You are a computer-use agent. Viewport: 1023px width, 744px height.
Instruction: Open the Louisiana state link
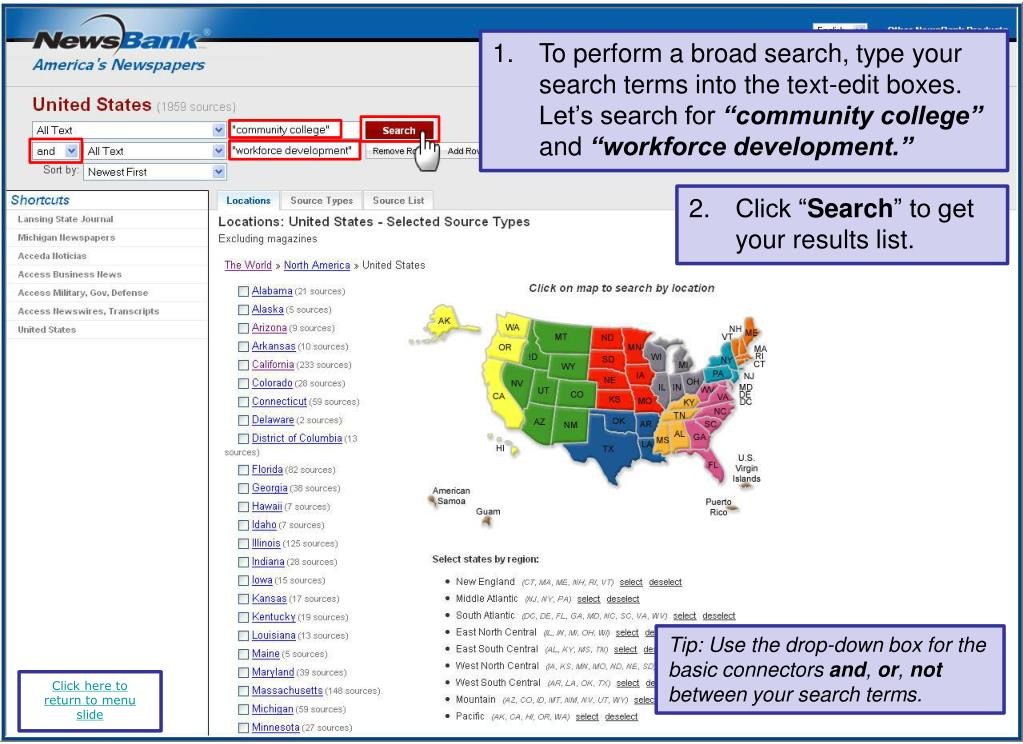click(274, 635)
